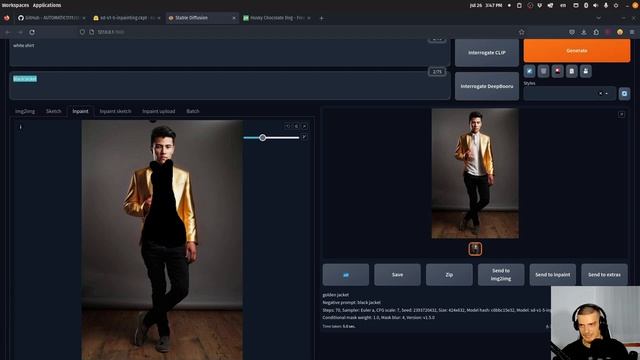Clear the Styles selection with the x

click(600, 93)
